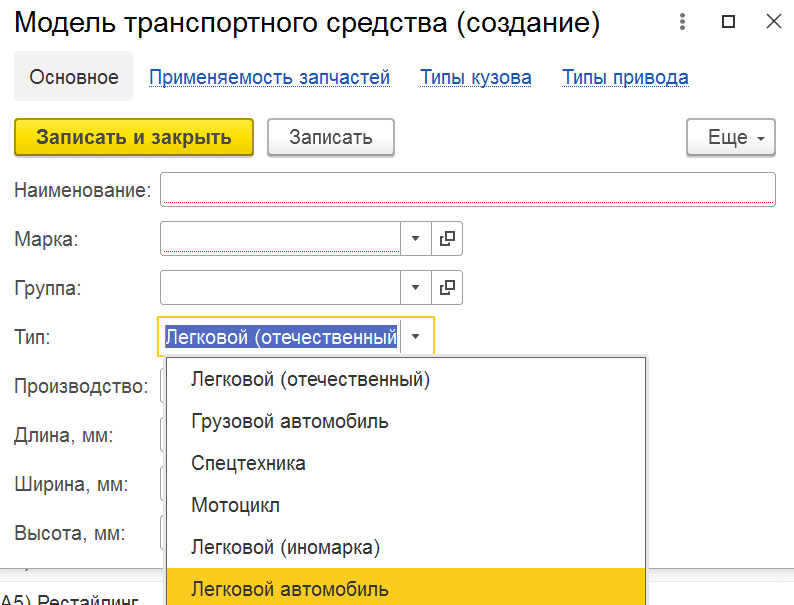Maximize the model creation window
794x605 pixels.
click(x=728, y=22)
